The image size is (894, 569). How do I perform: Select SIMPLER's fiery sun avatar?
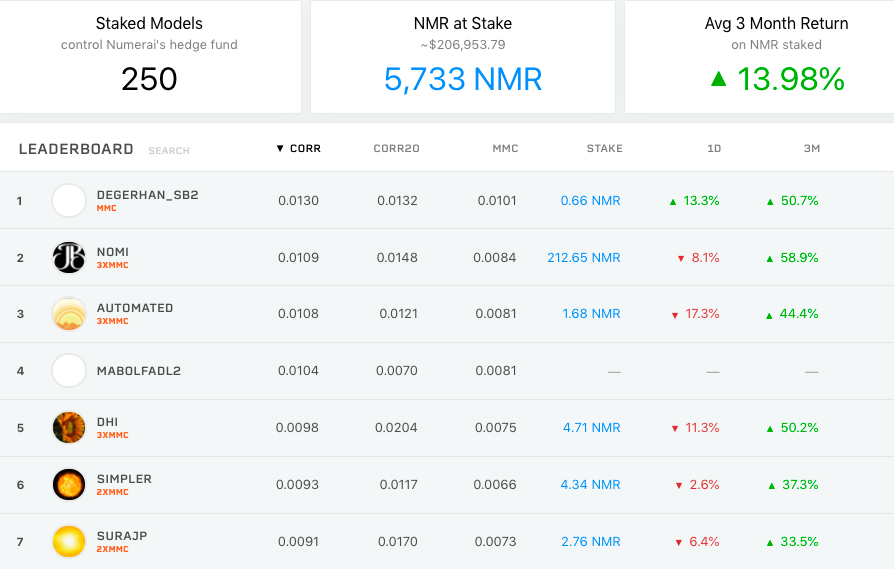(x=69, y=485)
